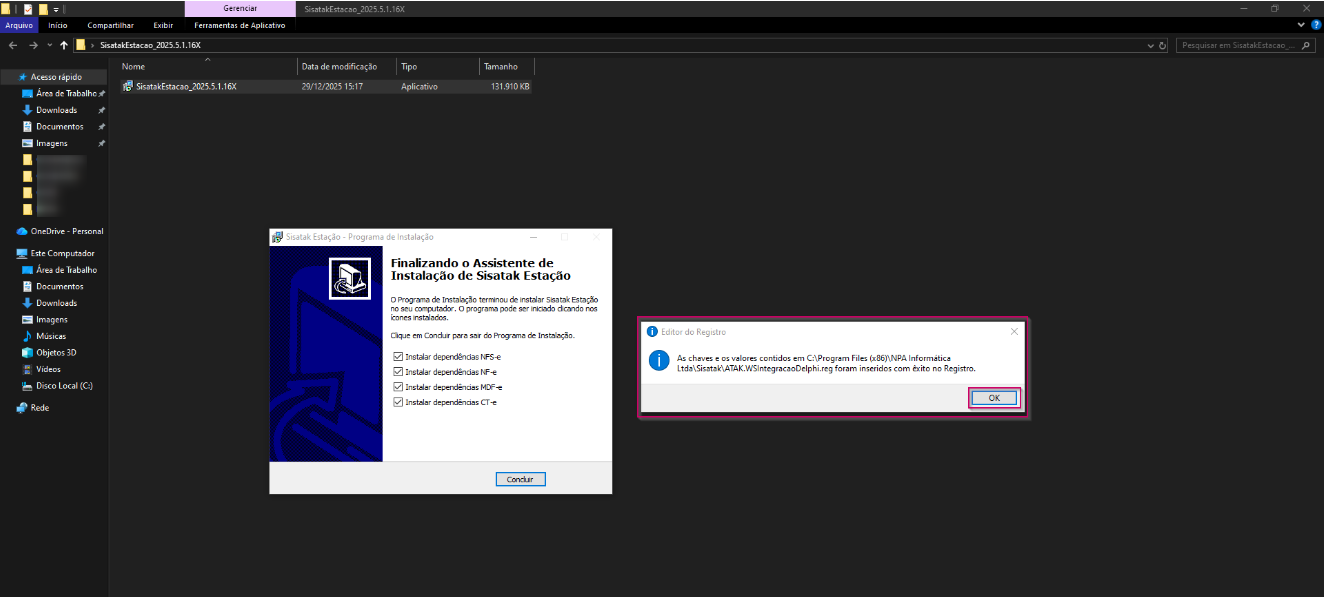Open pinned Downloads under Acesso rápido
The height and width of the screenshot is (597, 1325).
(56, 110)
